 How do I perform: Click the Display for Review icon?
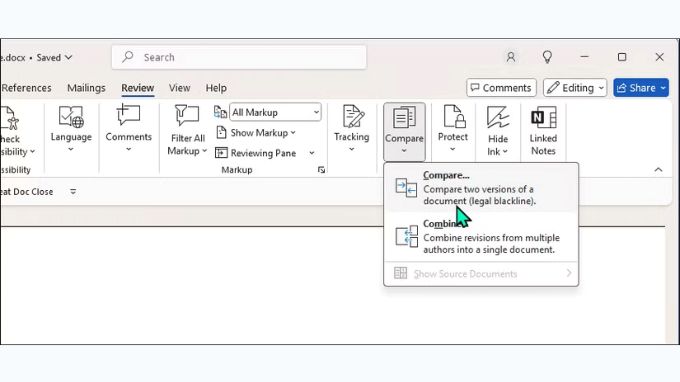[220, 112]
